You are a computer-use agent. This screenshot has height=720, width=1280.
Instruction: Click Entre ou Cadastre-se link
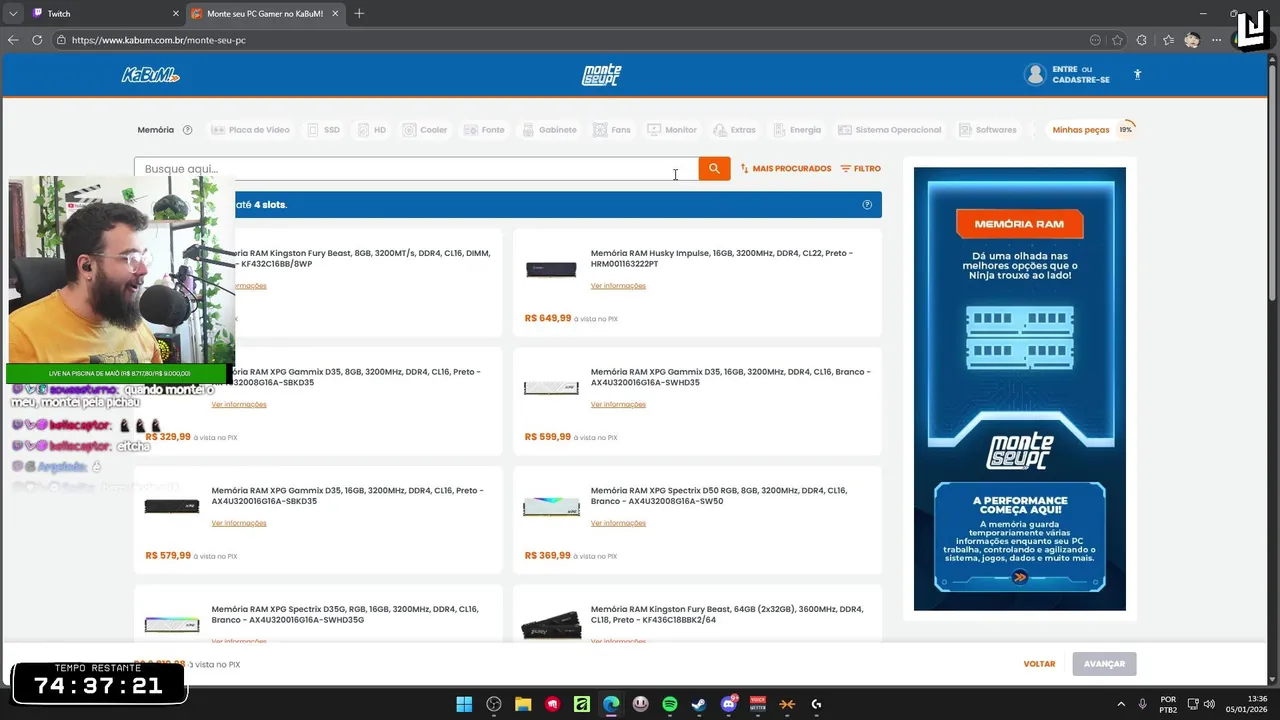1080,75
